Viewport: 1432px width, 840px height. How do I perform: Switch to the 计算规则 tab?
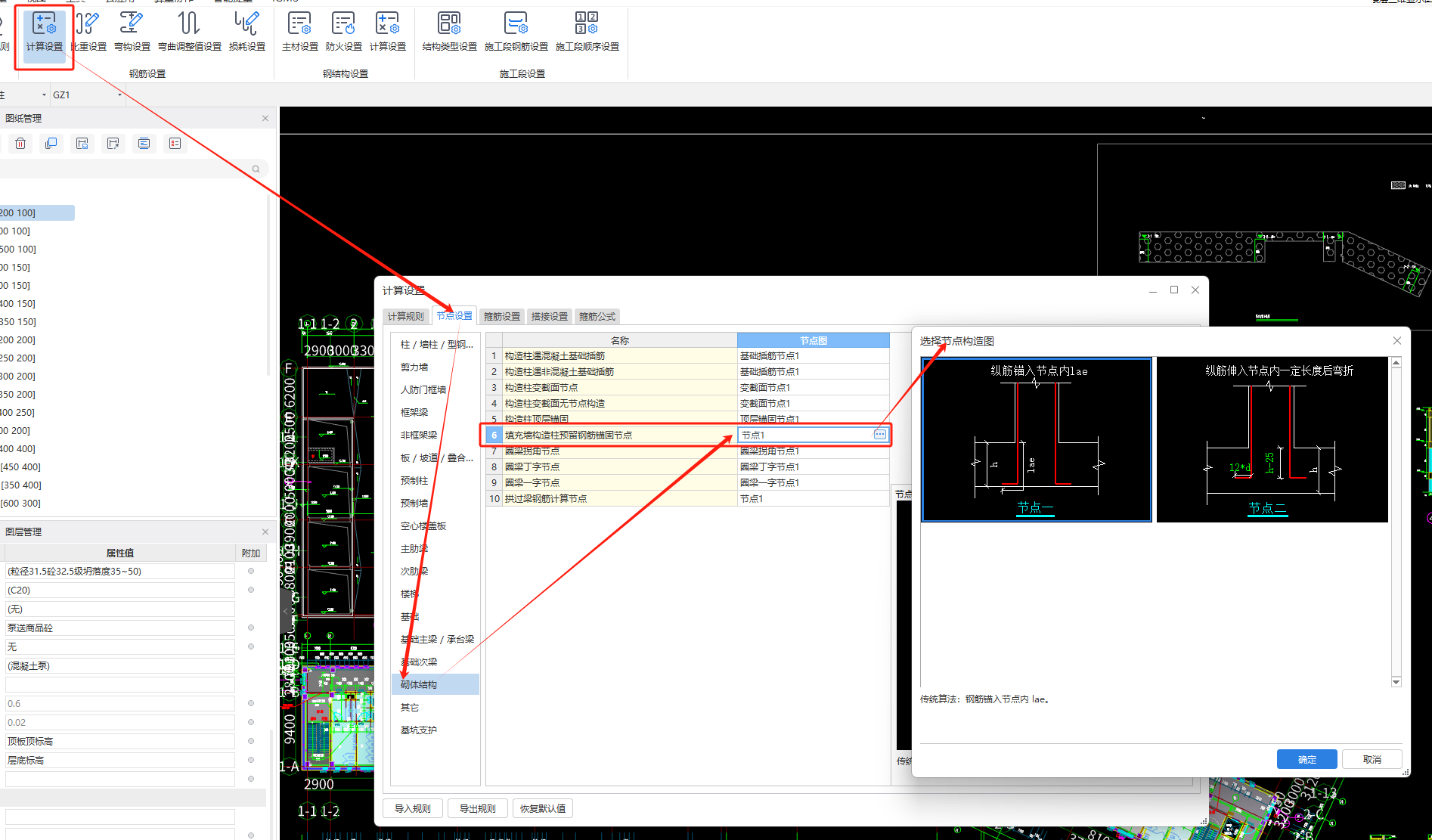[406, 316]
